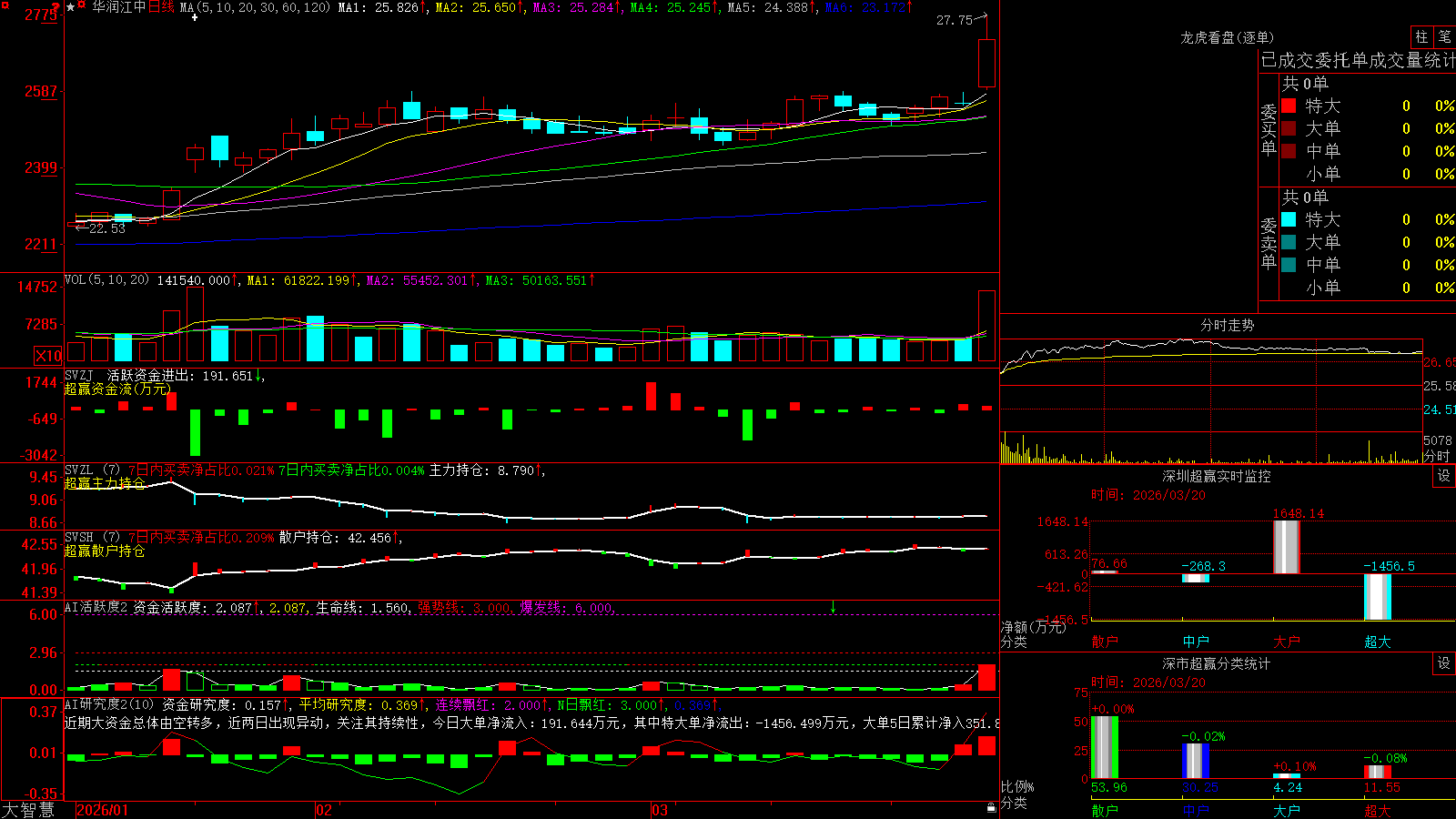
Task: Click the small red square icon at top-left corner
Action: [x=4, y=4]
